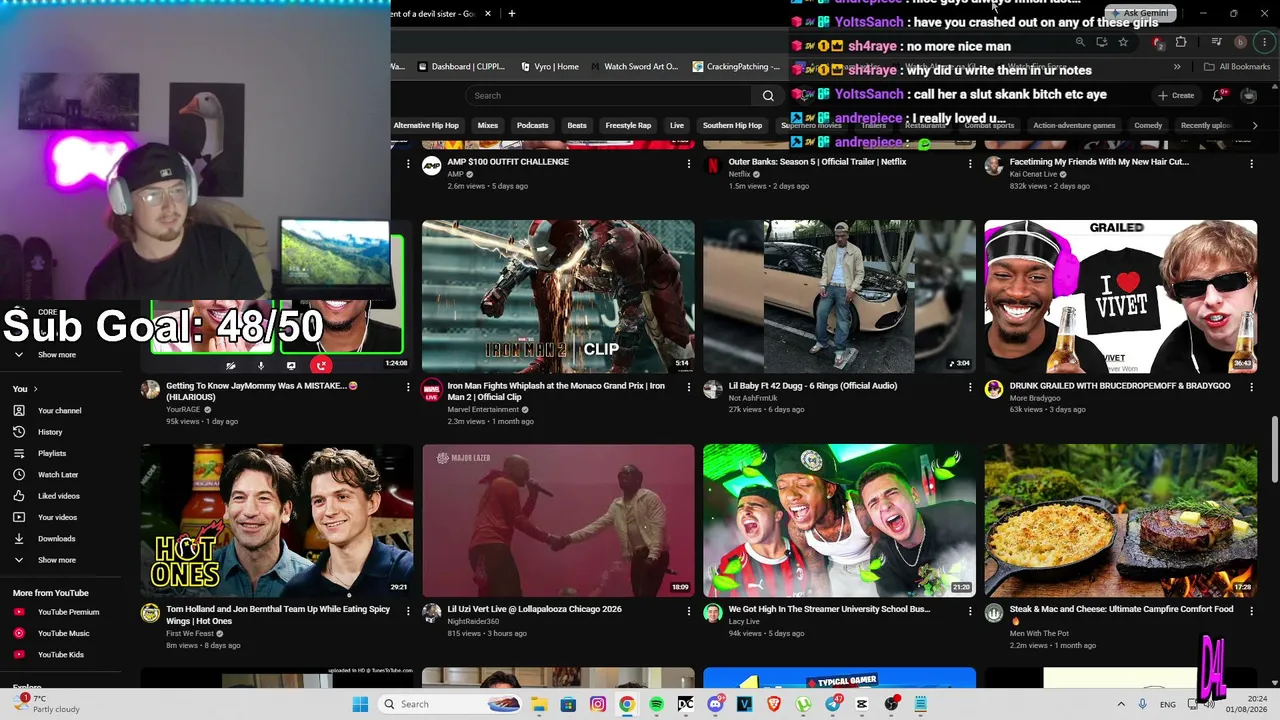This screenshot has height=720, width=1280.
Task: Open the Men With The Pot avatar
Action: click(x=994, y=613)
